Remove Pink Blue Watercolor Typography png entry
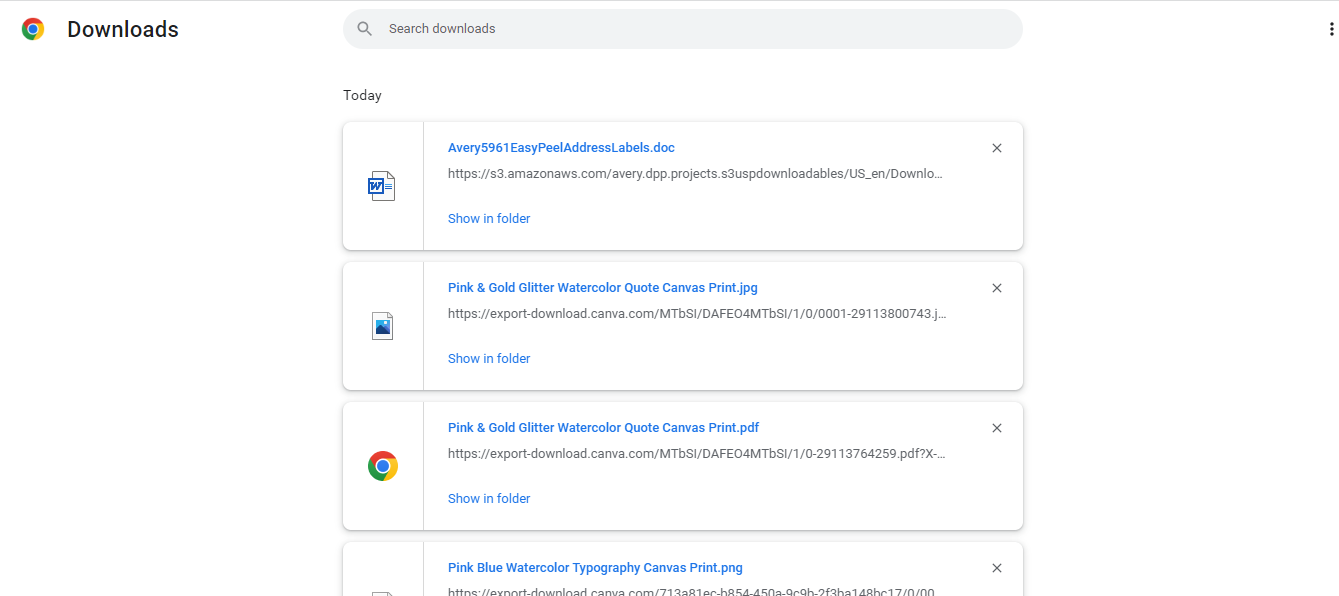The height and width of the screenshot is (596, 1339). [996, 568]
